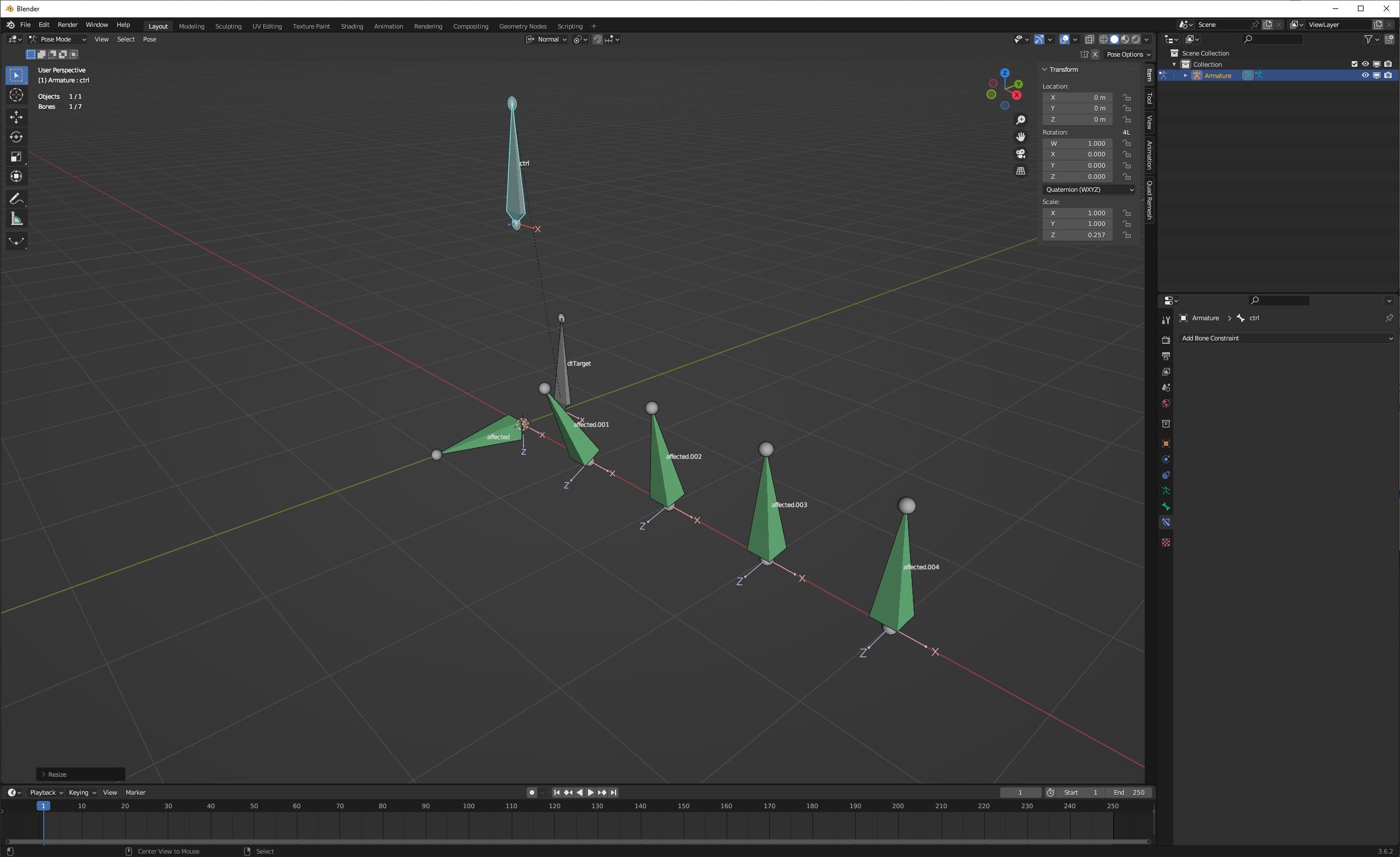
Task: Switch perspective/orthographic grid icon
Action: pyautogui.click(x=1021, y=171)
